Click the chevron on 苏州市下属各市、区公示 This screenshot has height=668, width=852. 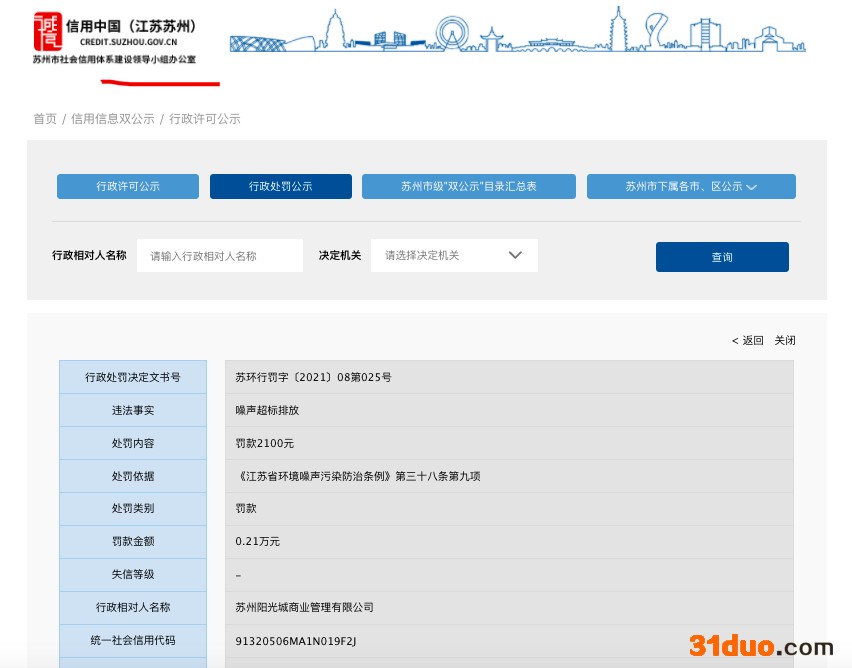pyautogui.click(x=752, y=187)
